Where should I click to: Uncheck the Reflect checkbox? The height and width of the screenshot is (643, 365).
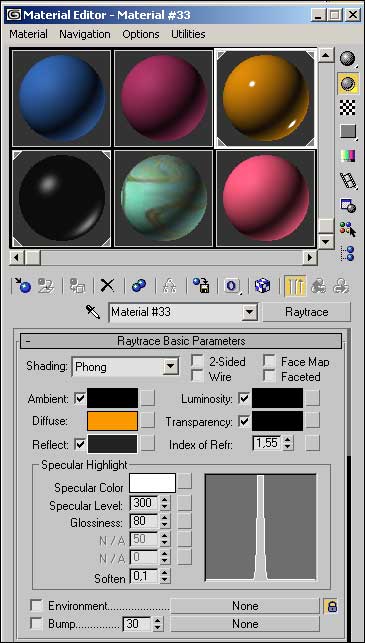pos(80,444)
